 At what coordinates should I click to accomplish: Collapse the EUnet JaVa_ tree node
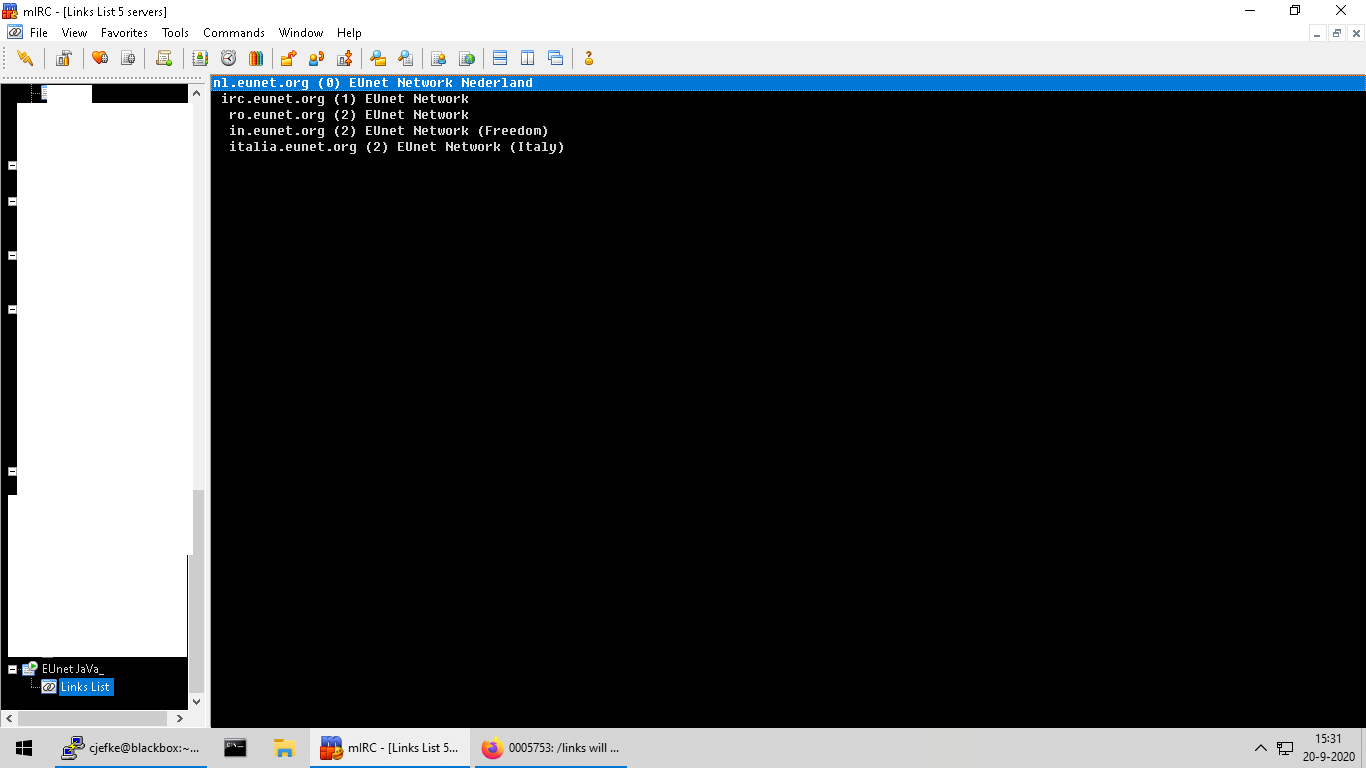pos(13,669)
